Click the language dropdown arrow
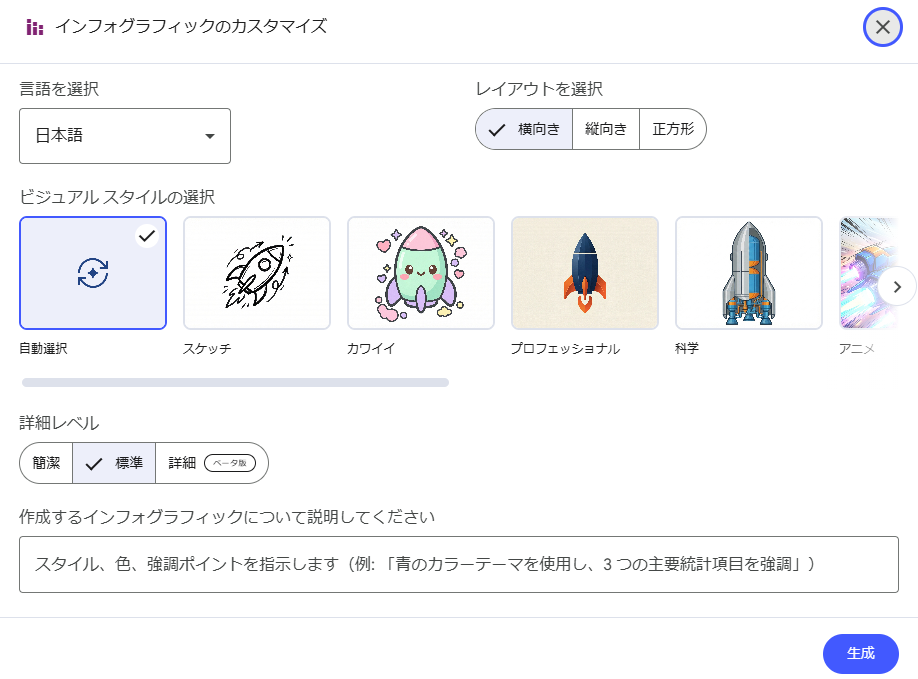Viewport: 918px width, 679px height. click(210, 136)
